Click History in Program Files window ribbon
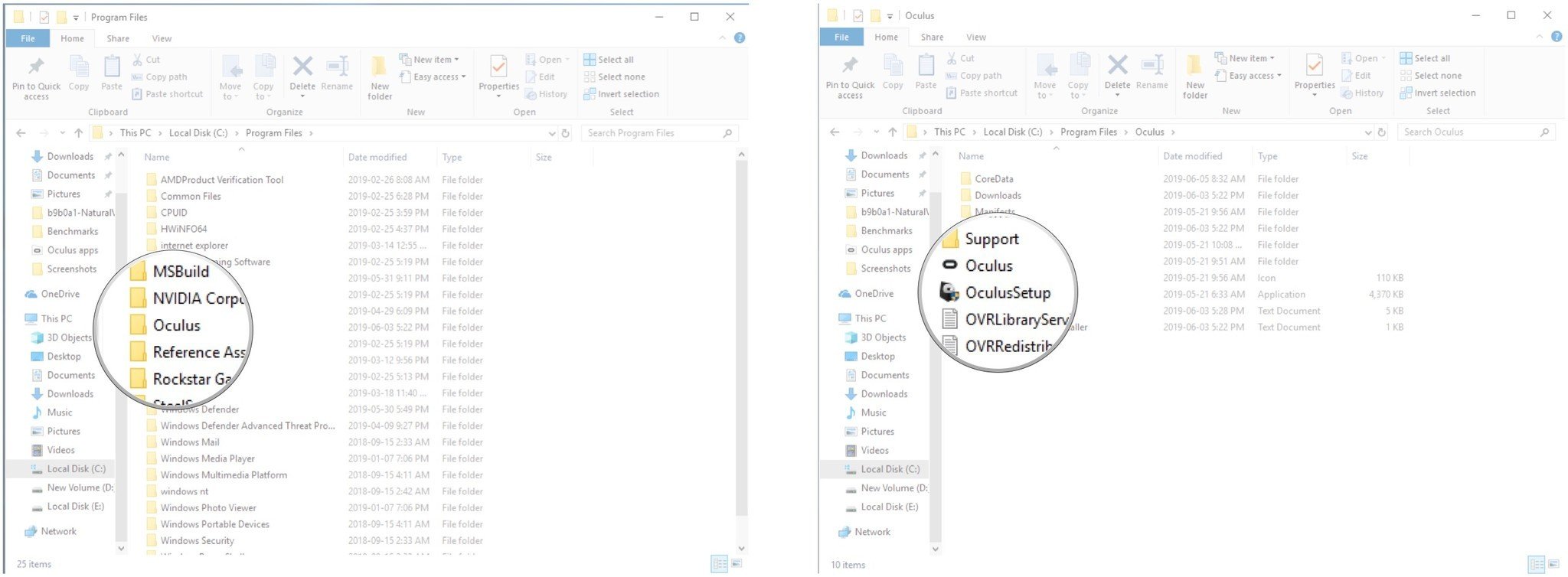 [x=546, y=94]
